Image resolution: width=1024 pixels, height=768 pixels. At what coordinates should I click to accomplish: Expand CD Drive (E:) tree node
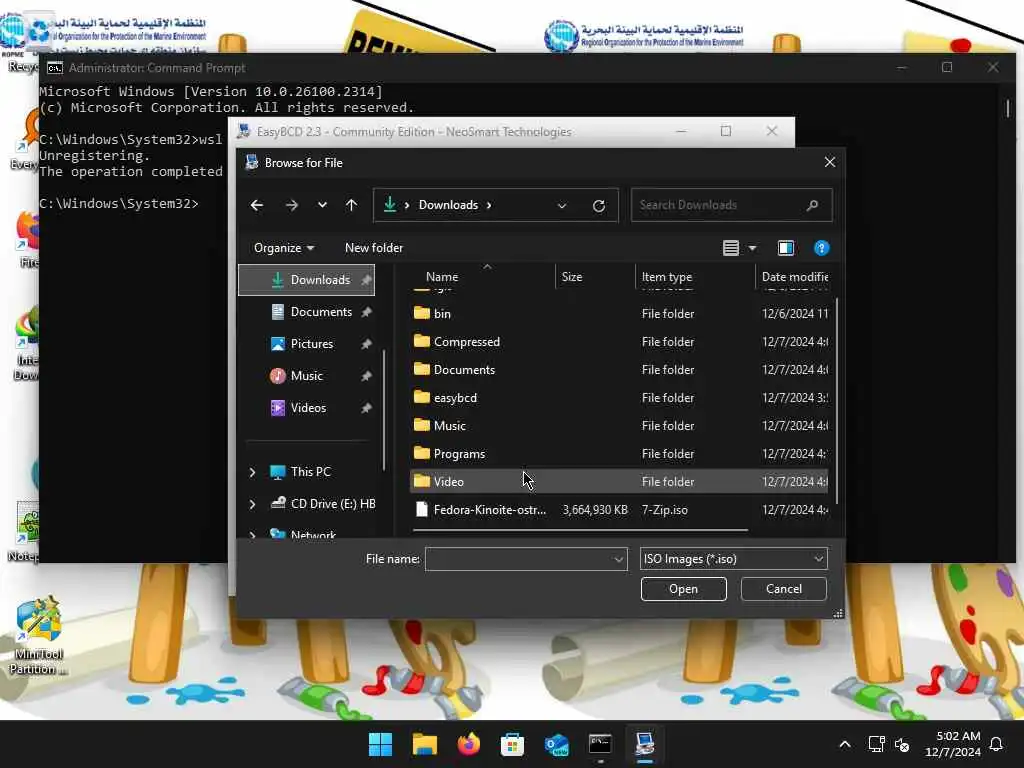point(253,504)
